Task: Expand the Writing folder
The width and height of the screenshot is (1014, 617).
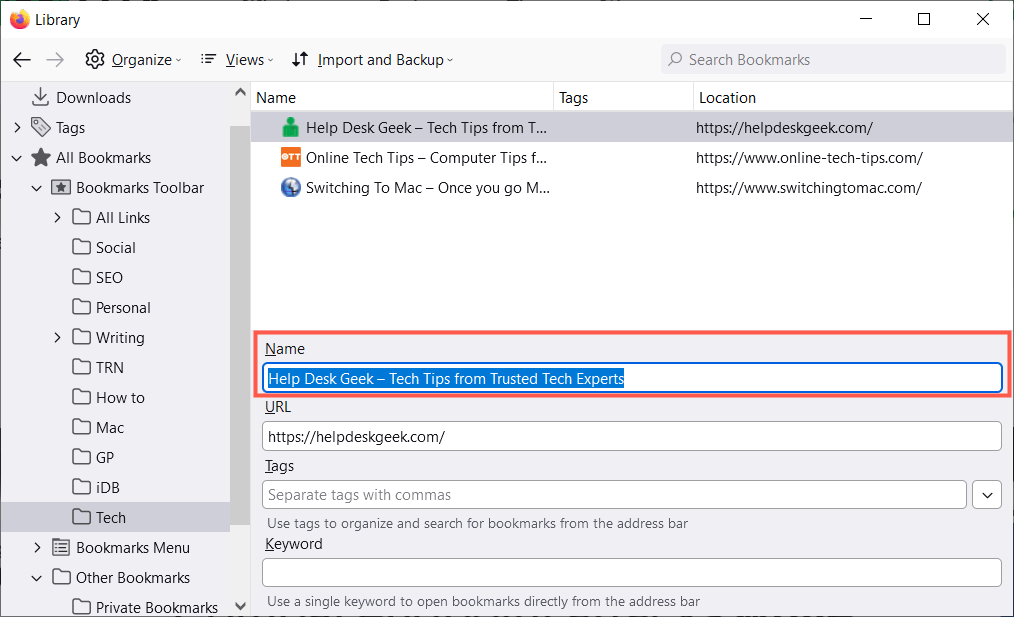Action: (x=57, y=337)
